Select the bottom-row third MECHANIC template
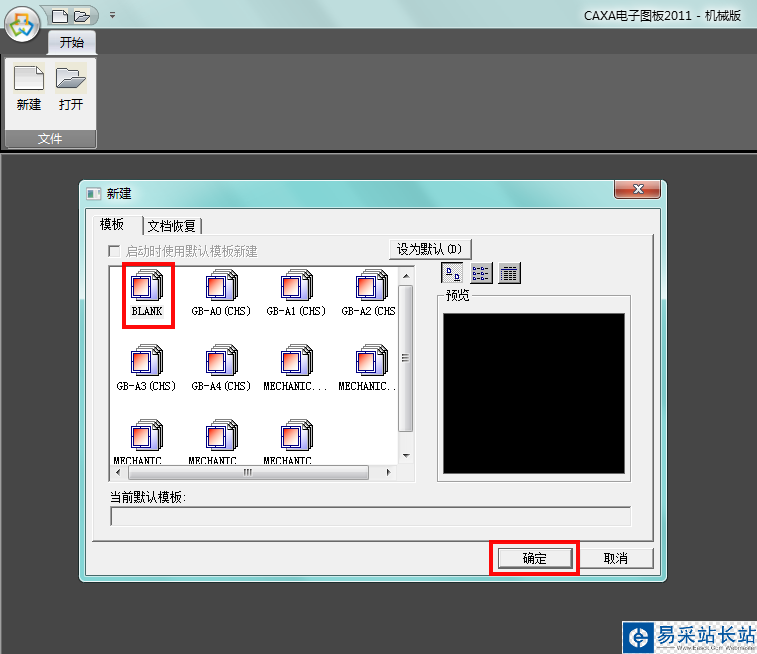The height and width of the screenshot is (654, 757). coord(296,442)
